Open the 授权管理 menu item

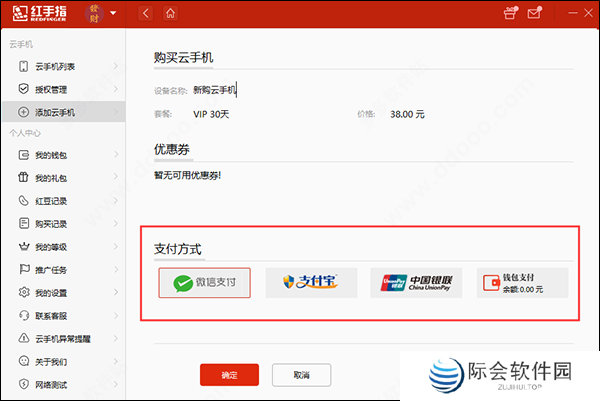click(64, 89)
